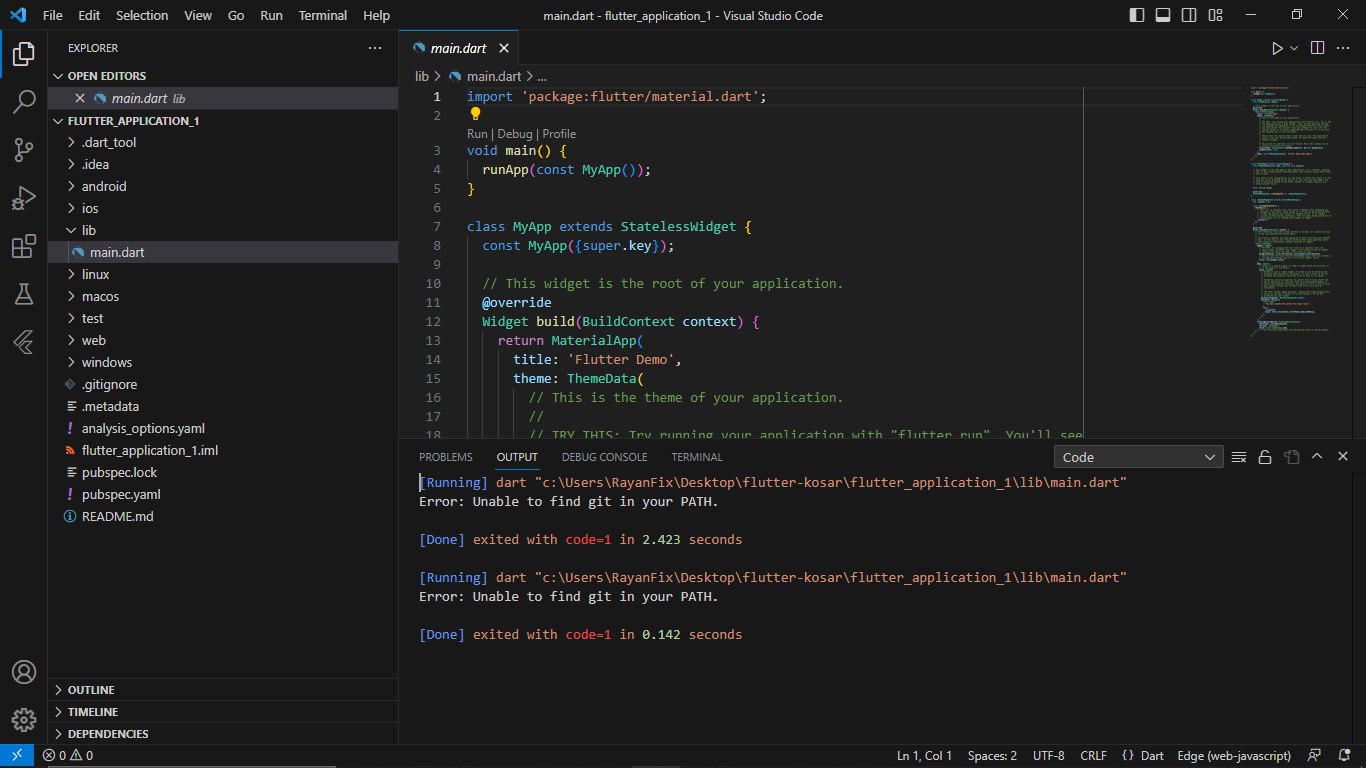Toggle the primary side bar visibility
This screenshot has width=1366, height=768.
pyautogui.click(x=1137, y=15)
